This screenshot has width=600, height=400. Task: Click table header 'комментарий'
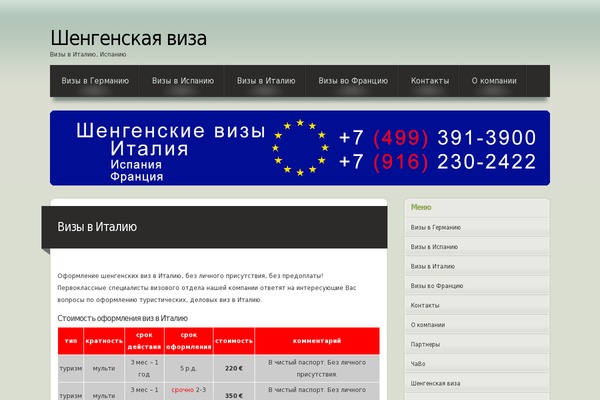point(317,341)
